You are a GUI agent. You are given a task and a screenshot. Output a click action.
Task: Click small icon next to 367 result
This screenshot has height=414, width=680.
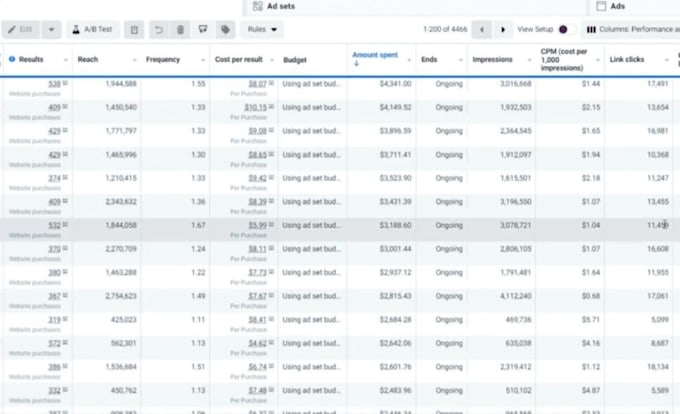pyautogui.click(x=65, y=296)
